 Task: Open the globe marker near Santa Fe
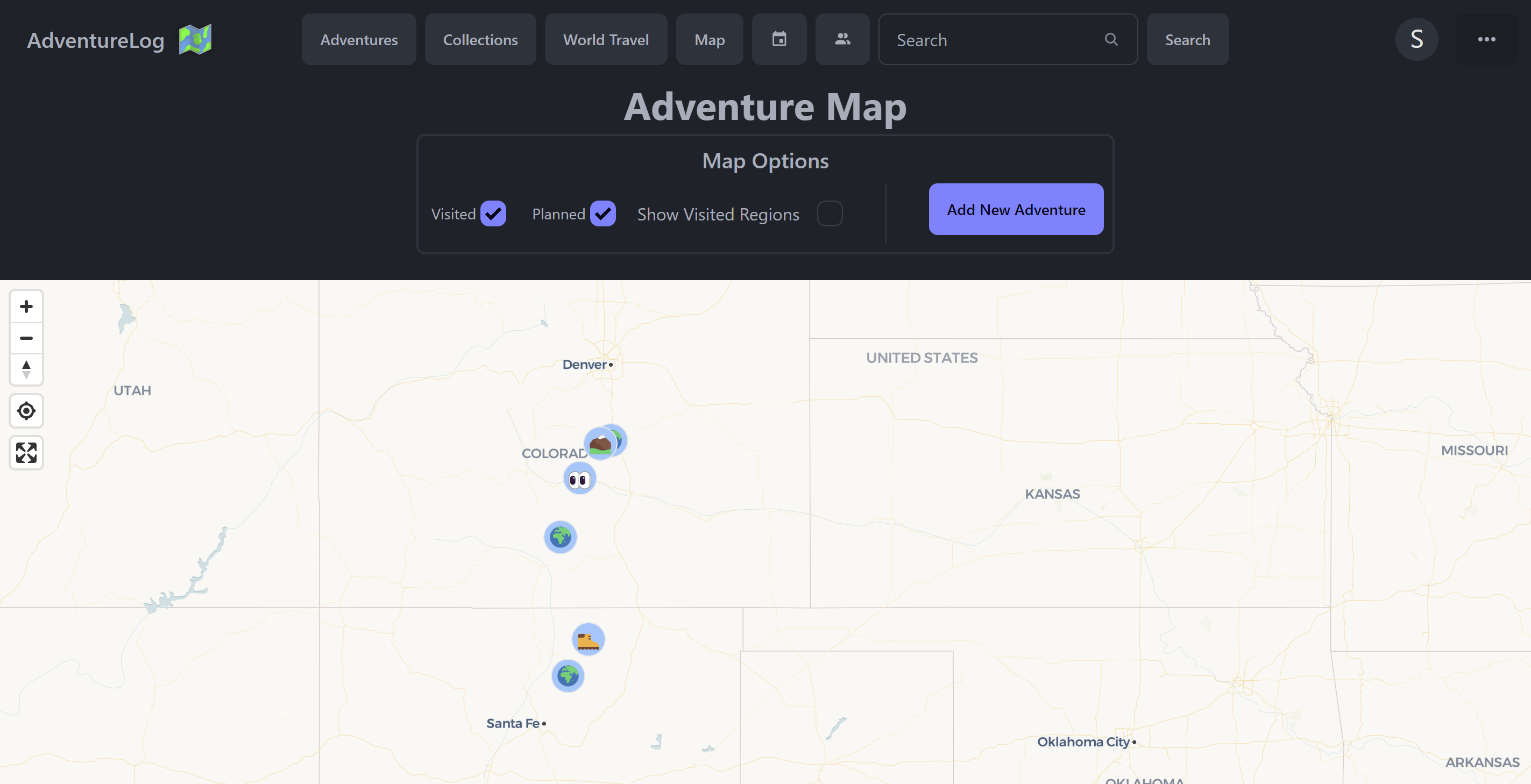568,676
